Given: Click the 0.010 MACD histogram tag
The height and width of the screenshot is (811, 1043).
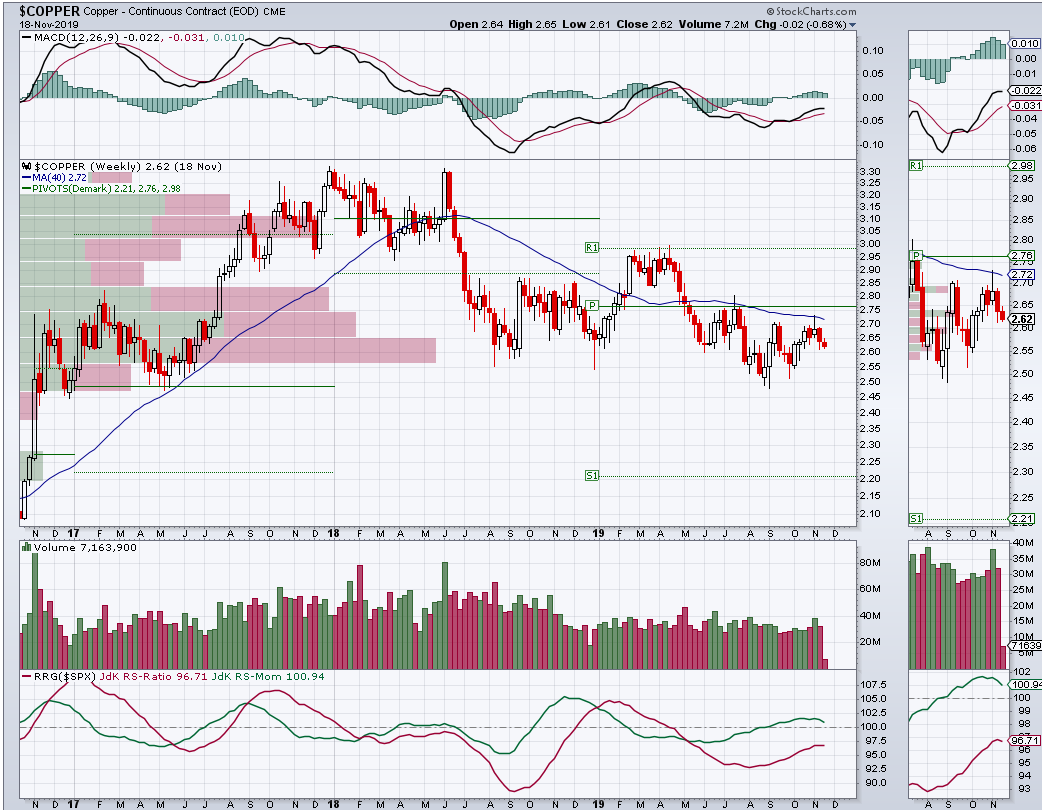Looking at the screenshot, I should point(1024,43).
